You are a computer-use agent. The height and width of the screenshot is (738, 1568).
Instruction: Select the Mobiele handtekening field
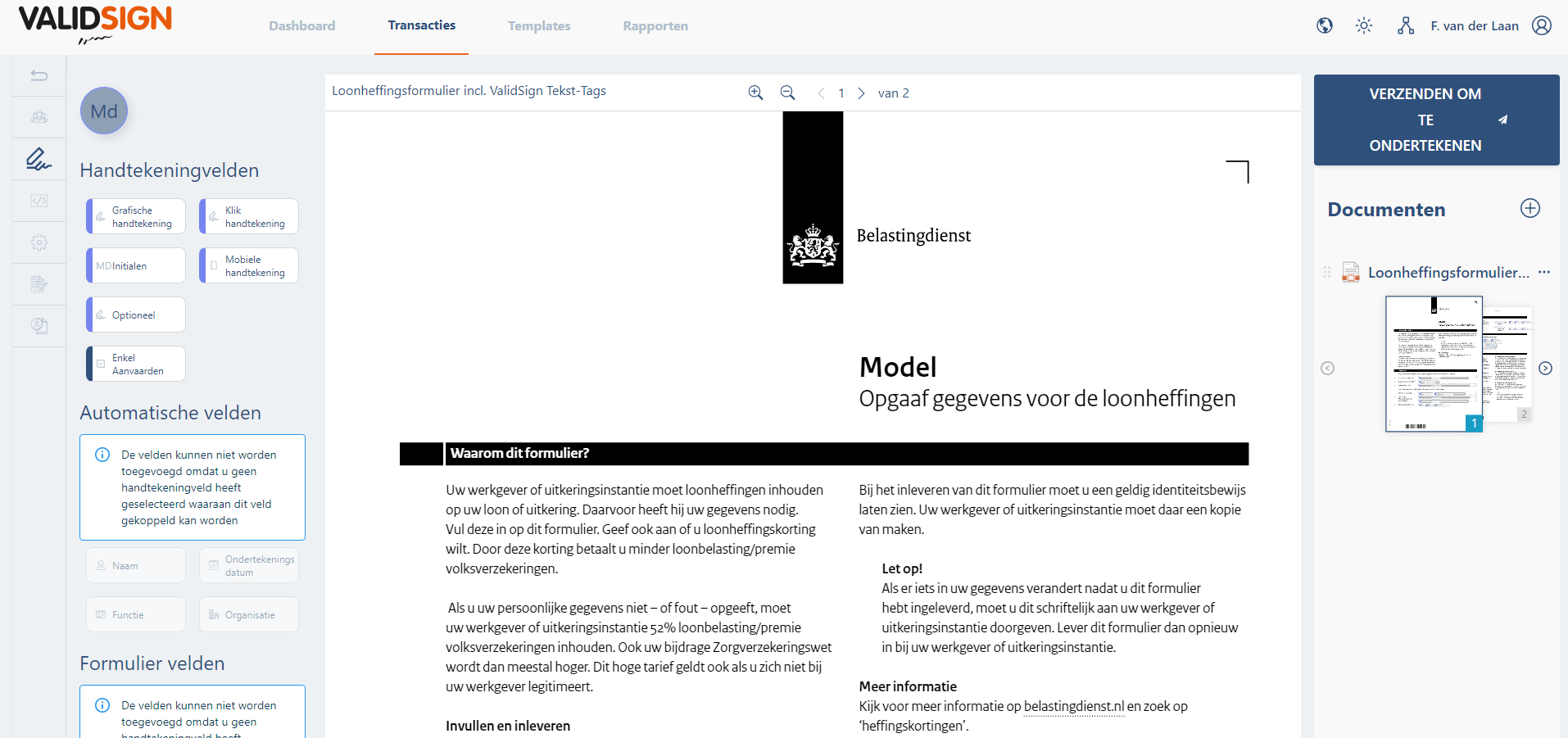click(249, 265)
